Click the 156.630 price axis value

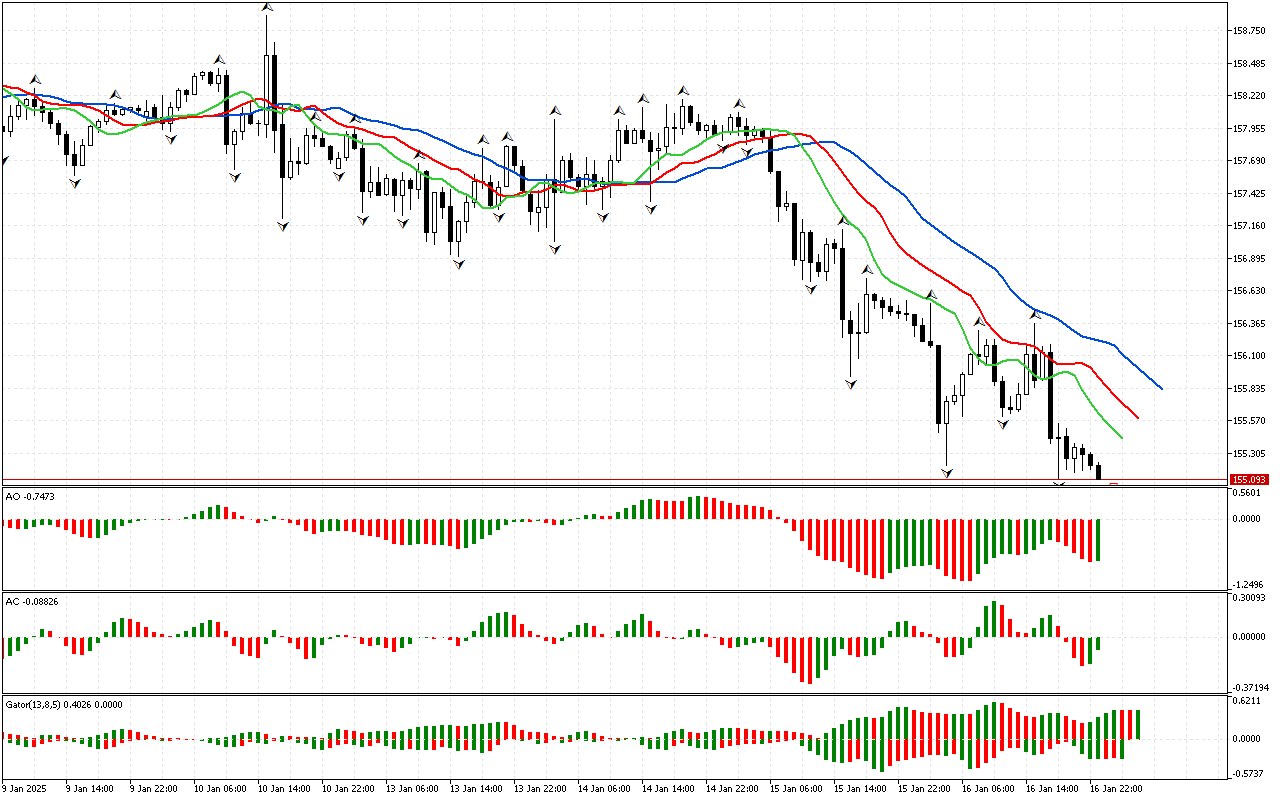pyautogui.click(x=1249, y=291)
